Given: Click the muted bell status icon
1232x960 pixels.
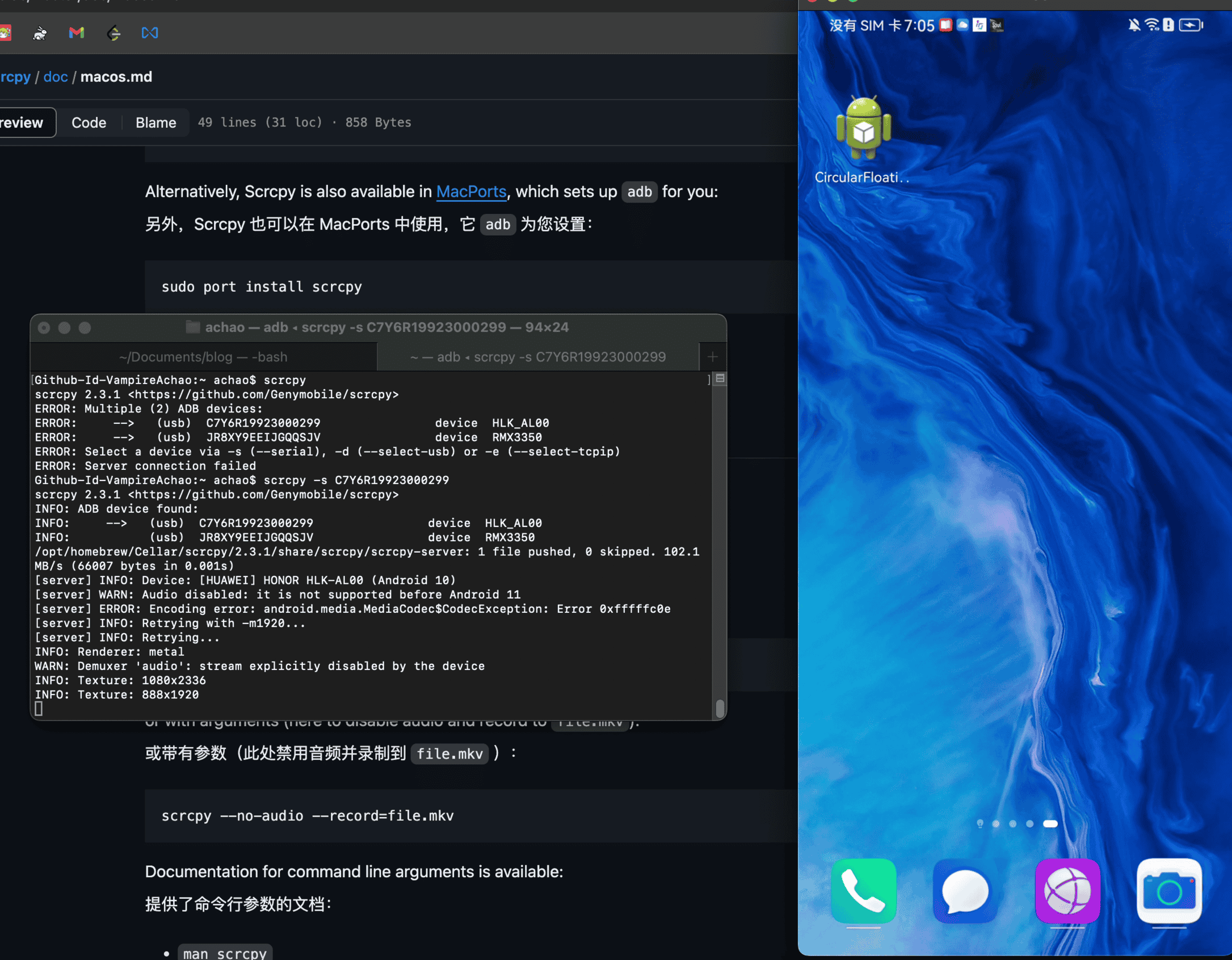Looking at the screenshot, I should tap(1134, 25).
